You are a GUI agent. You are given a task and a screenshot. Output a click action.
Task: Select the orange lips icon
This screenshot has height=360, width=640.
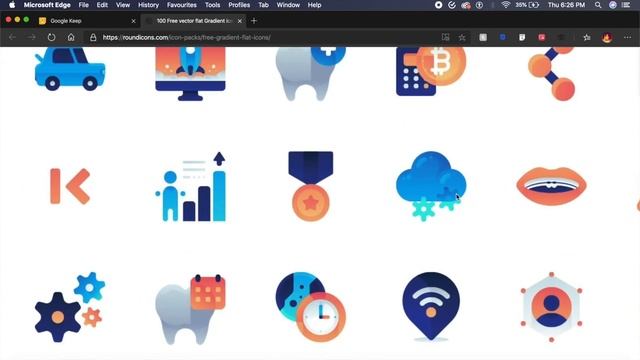(551, 186)
